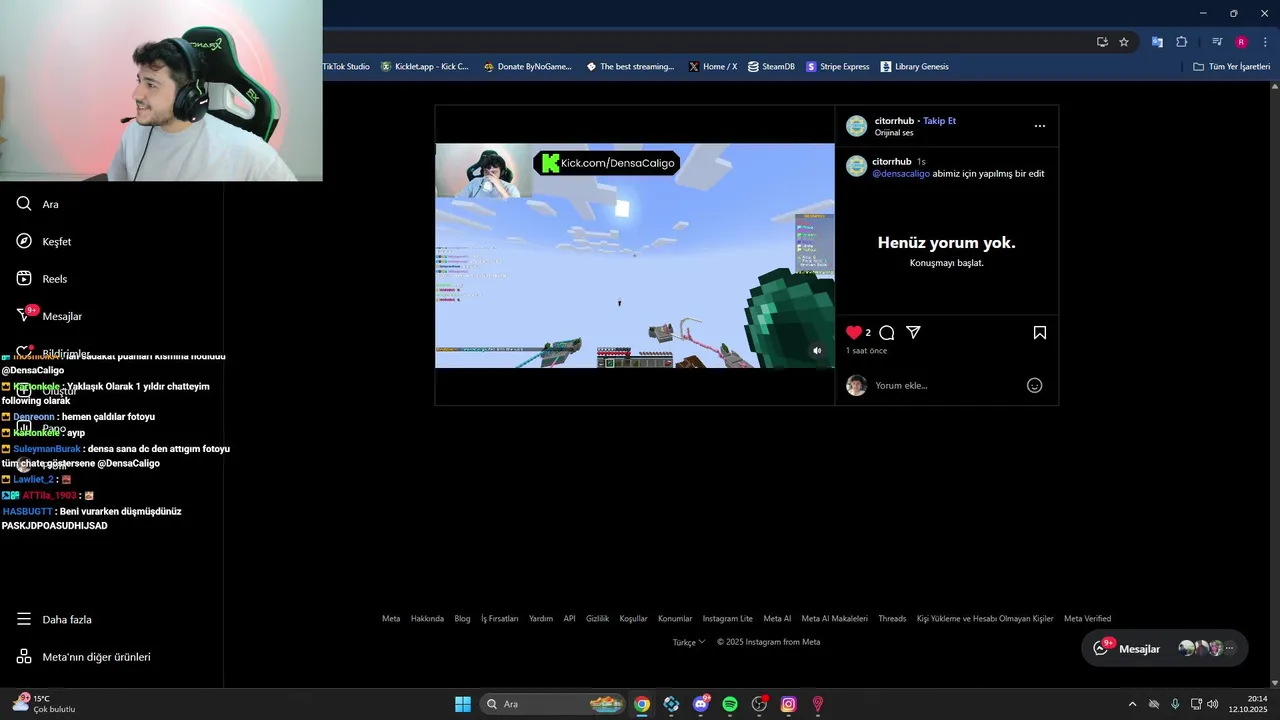Unmute the video with speaker icon

point(817,351)
